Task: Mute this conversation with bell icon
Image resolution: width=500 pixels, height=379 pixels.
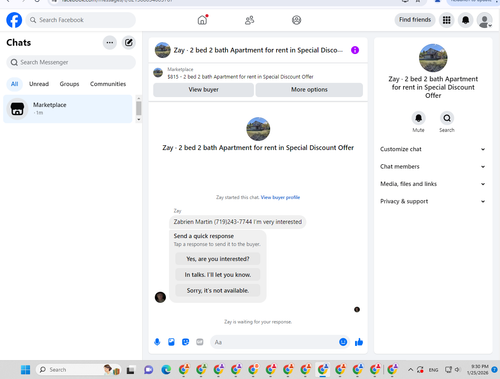Action: click(418, 118)
